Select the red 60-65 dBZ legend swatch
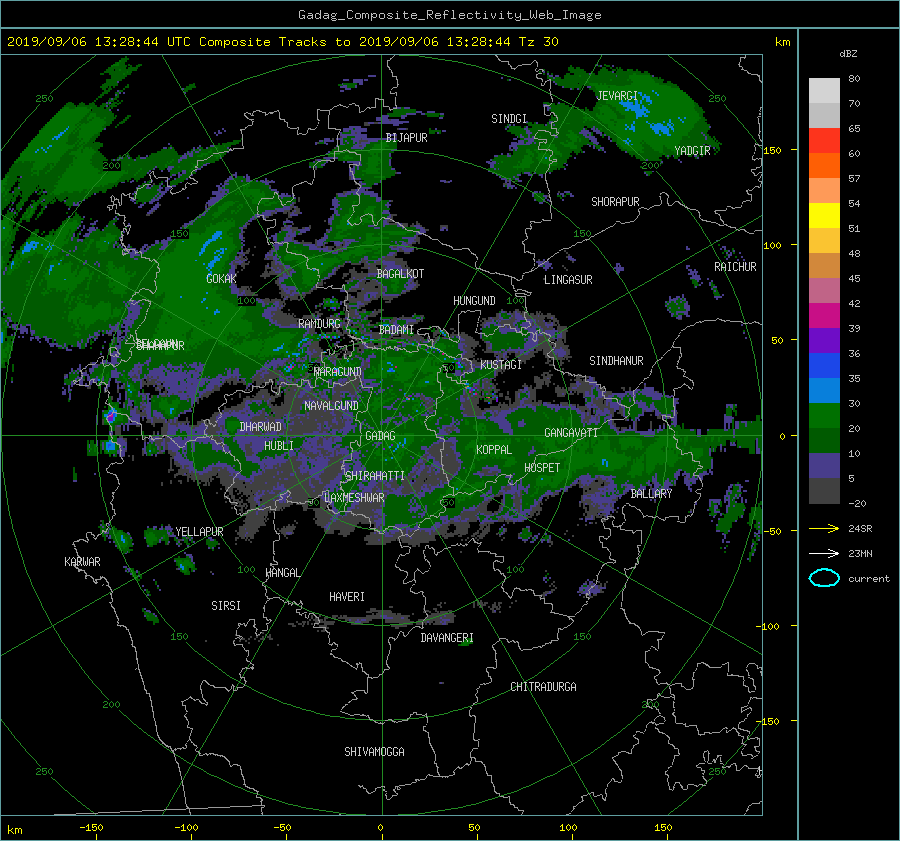The image size is (900, 841). point(824,141)
